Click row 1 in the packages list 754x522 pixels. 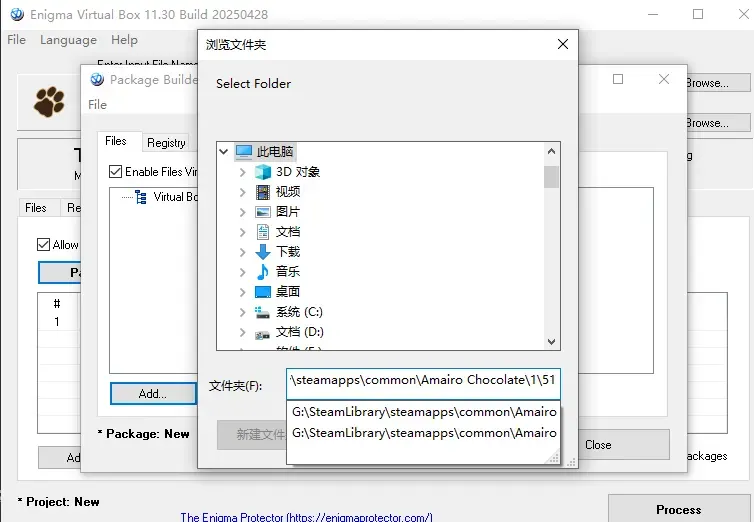(x=59, y=322)
